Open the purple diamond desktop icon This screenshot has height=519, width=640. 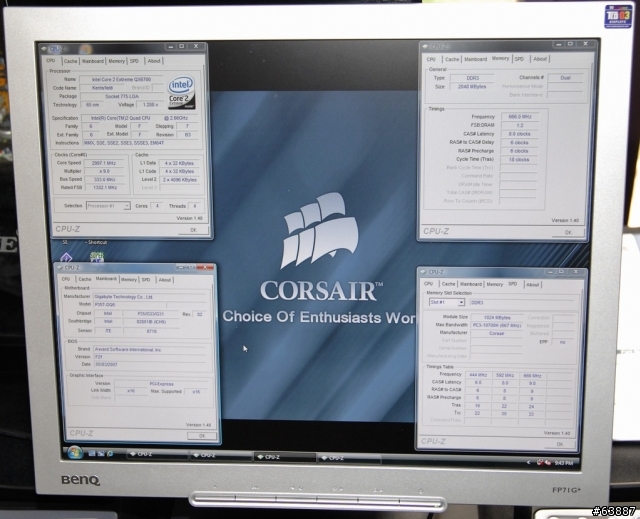(66, 258)
